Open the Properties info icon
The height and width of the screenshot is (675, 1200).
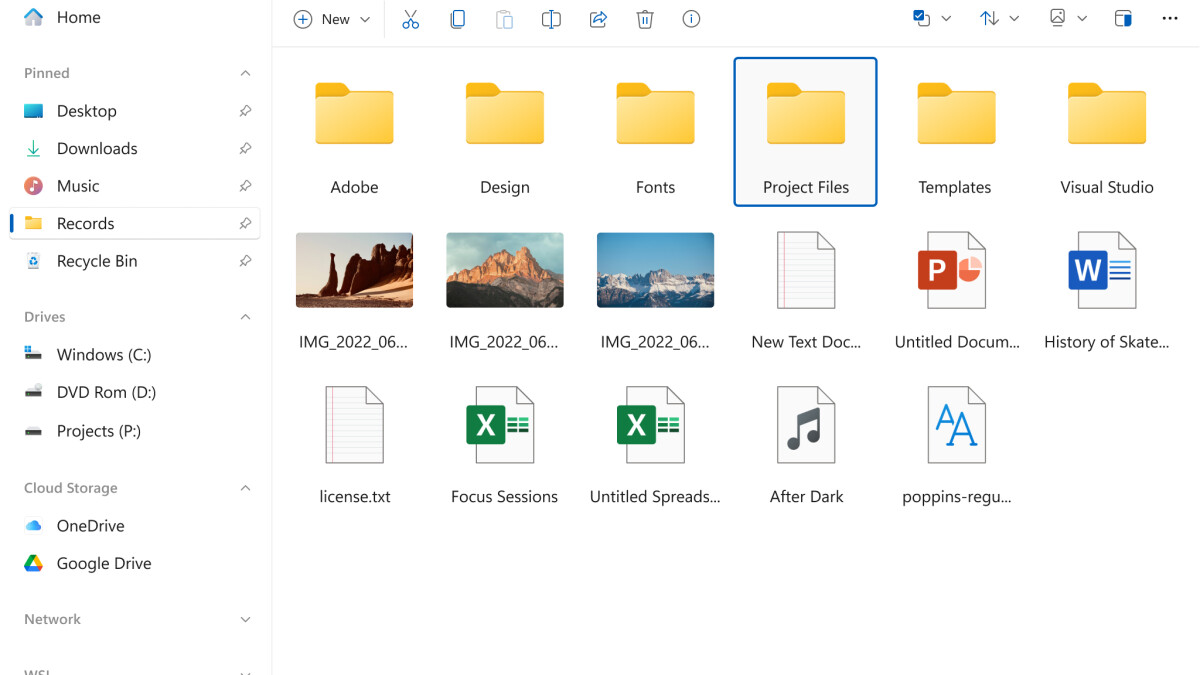pos(691,19)
